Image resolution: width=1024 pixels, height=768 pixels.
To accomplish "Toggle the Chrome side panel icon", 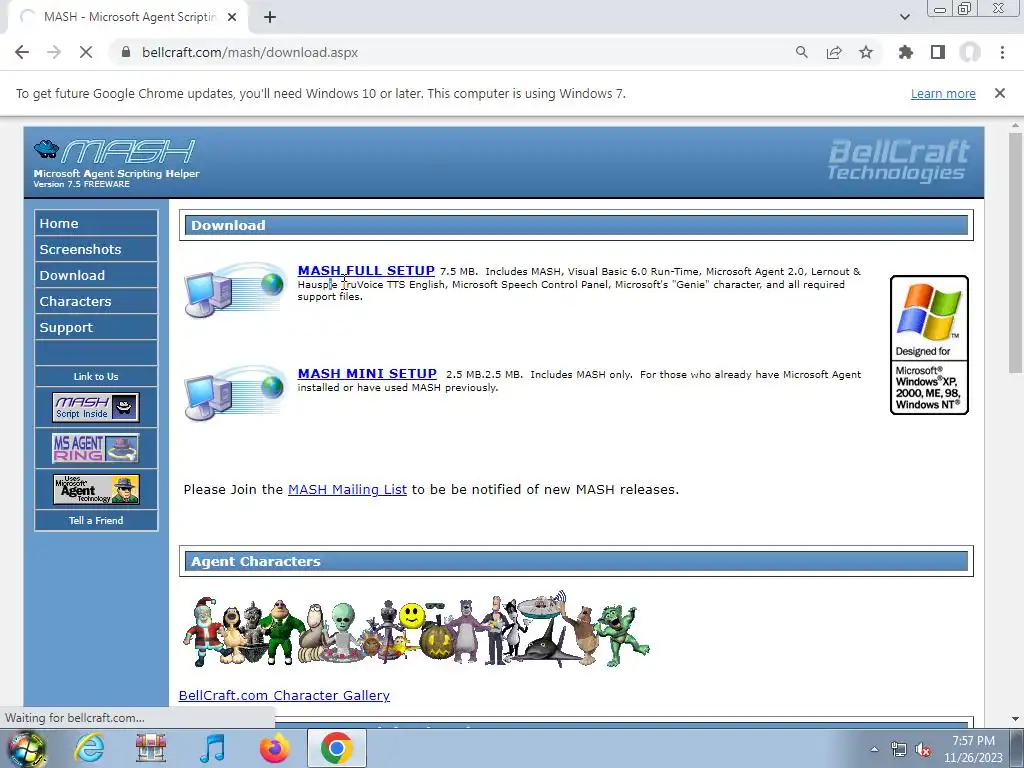I will coord(938,52).
